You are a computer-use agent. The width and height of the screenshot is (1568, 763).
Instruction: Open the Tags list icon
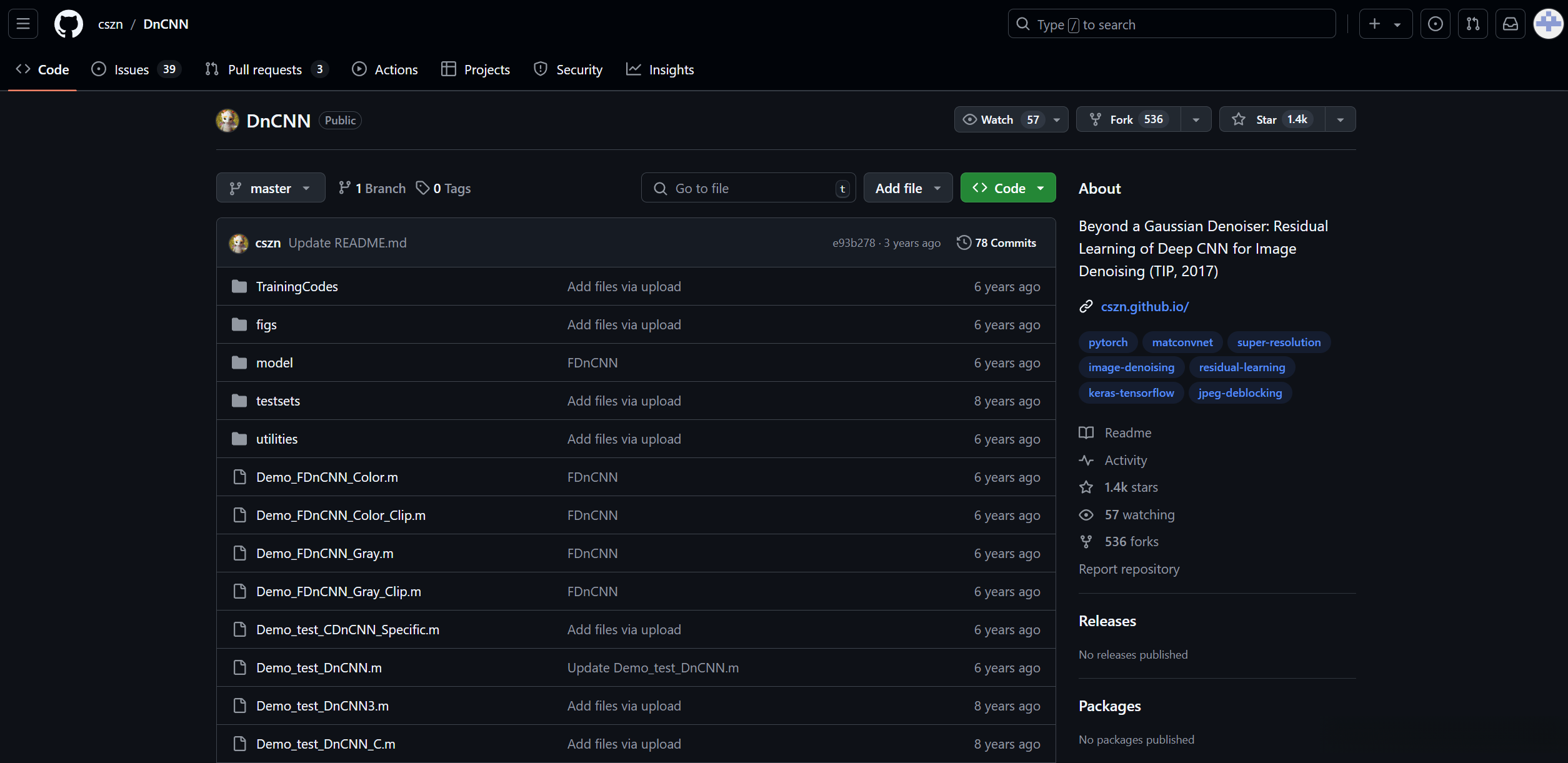443,188
